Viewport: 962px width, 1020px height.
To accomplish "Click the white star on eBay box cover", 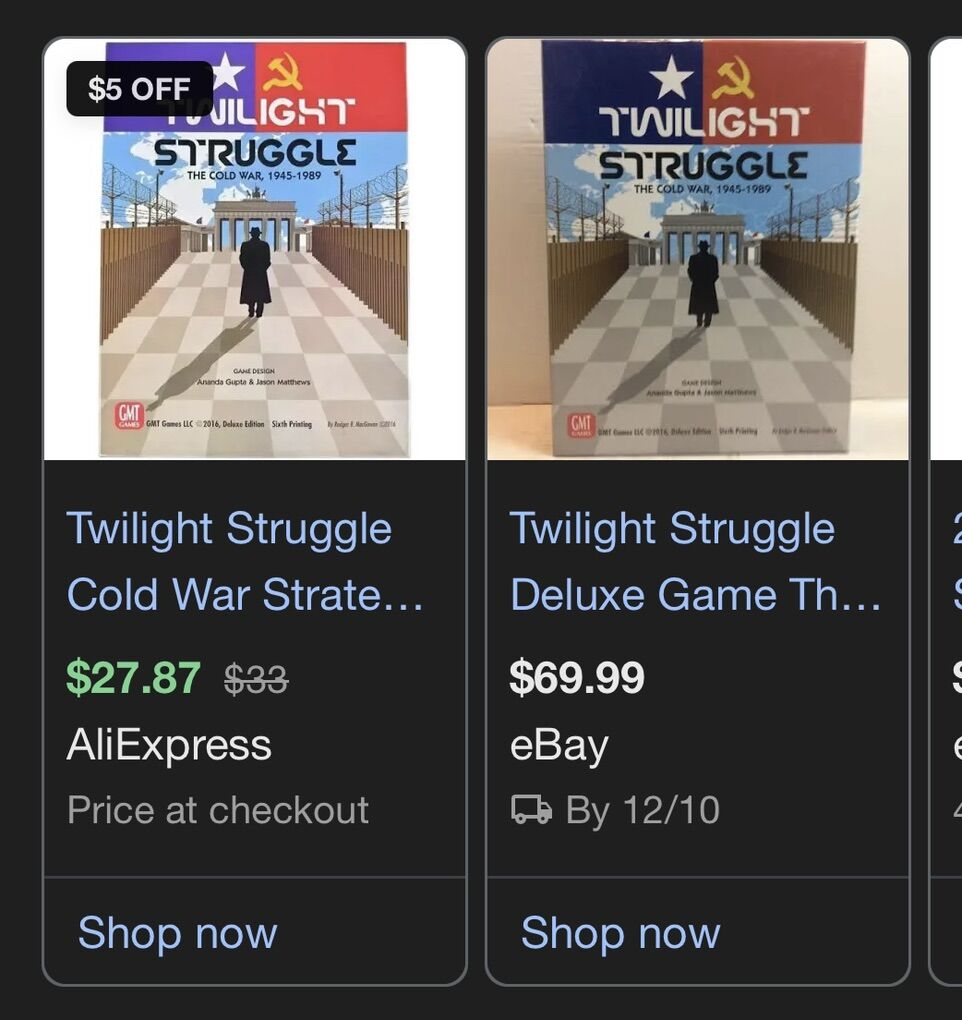I will (x=669, y=78).
